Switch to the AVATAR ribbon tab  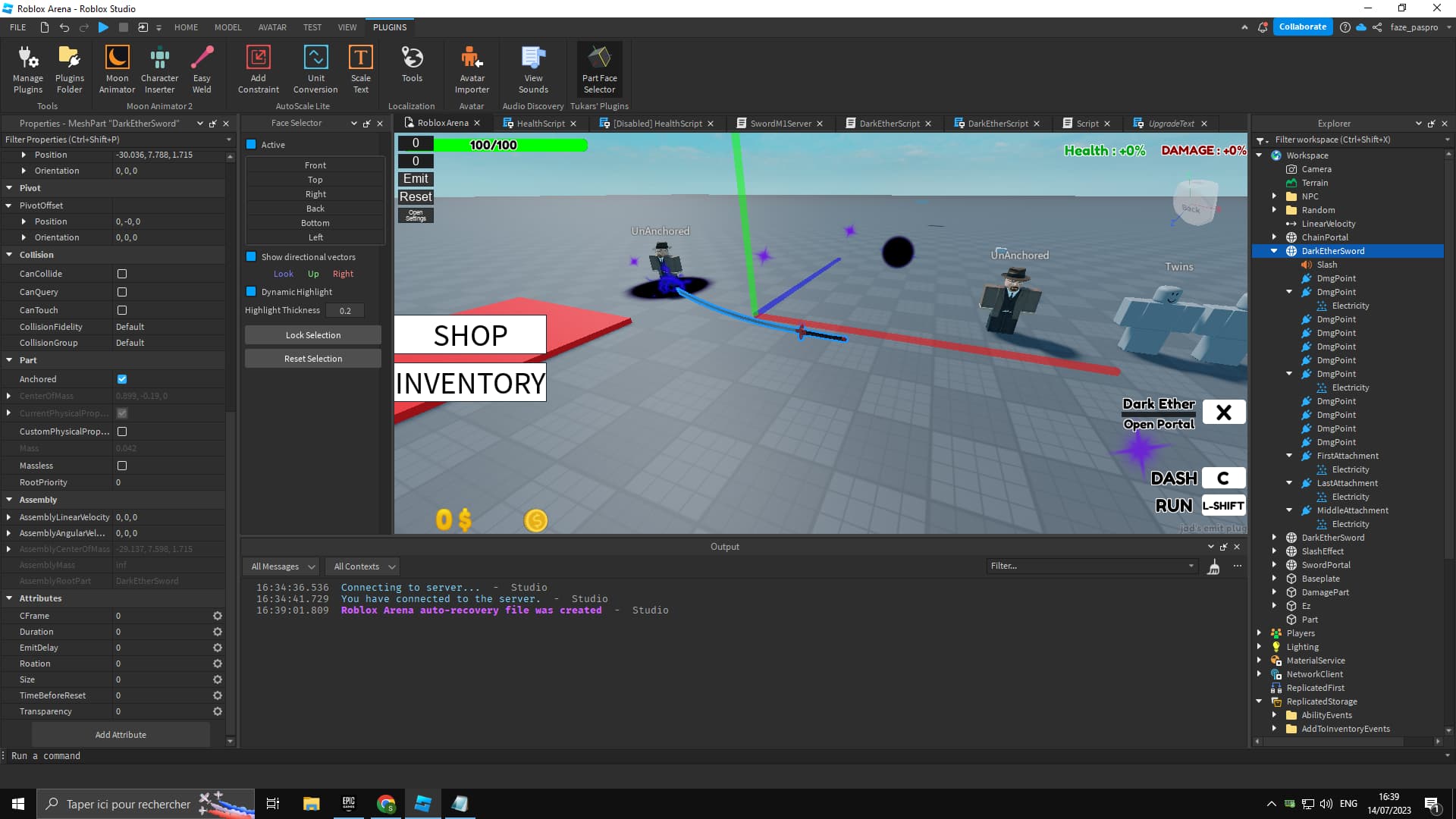[x=272, y=27]
